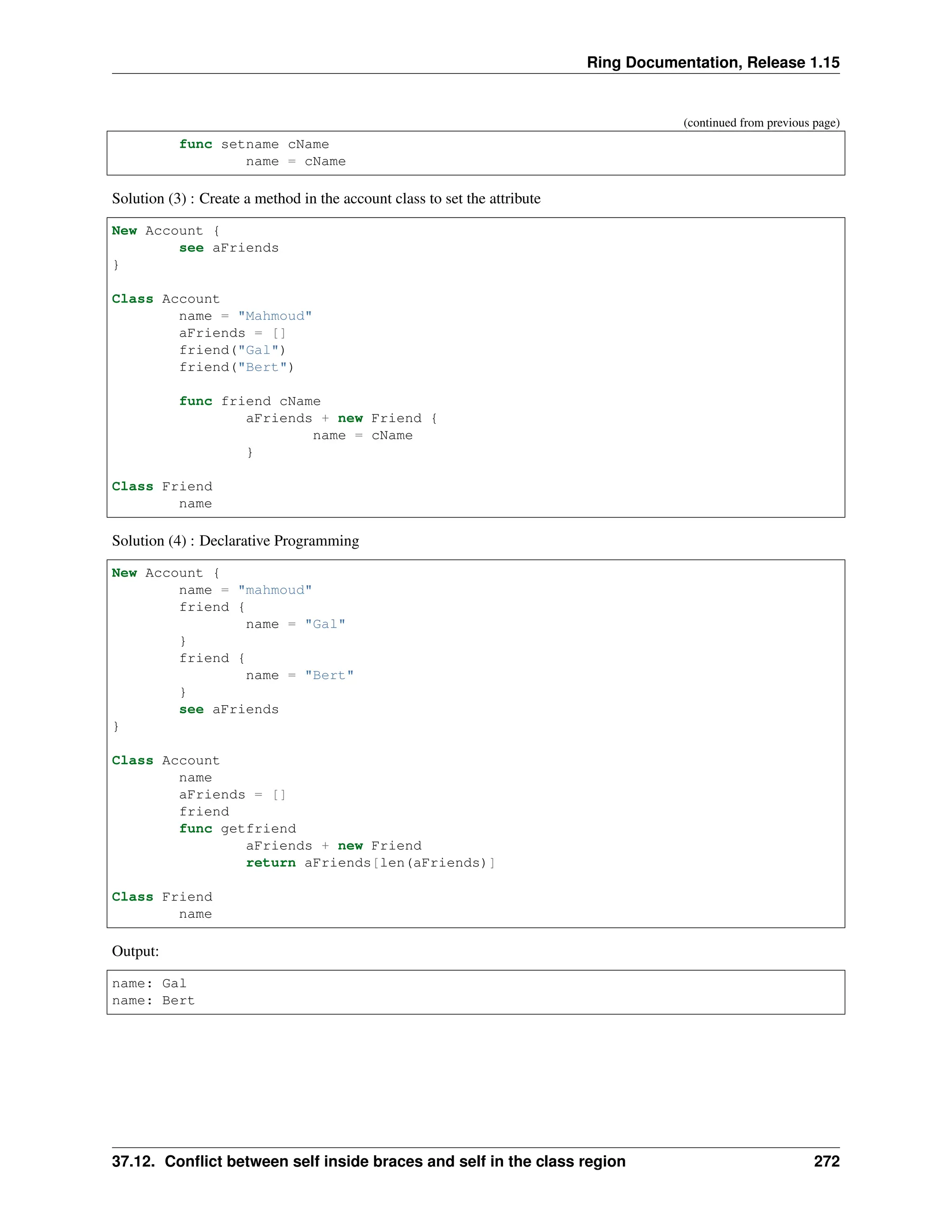The image size is (952, 1232).
Task: Click the func setname cName line
Action: tap(254, 145)
